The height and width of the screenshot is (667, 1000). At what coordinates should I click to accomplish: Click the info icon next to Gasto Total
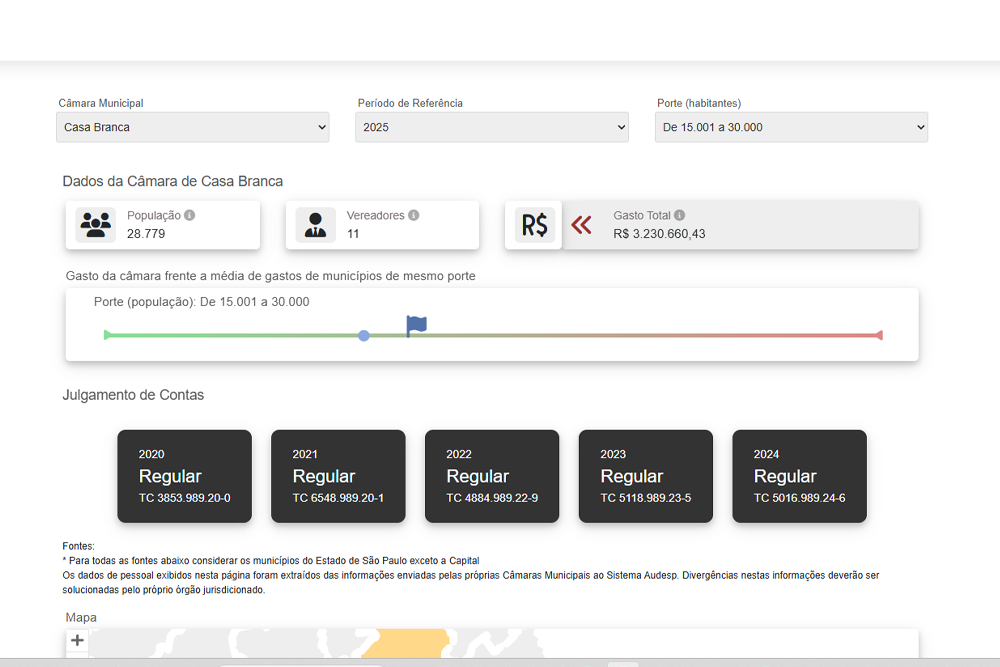[x=679, y=216]
